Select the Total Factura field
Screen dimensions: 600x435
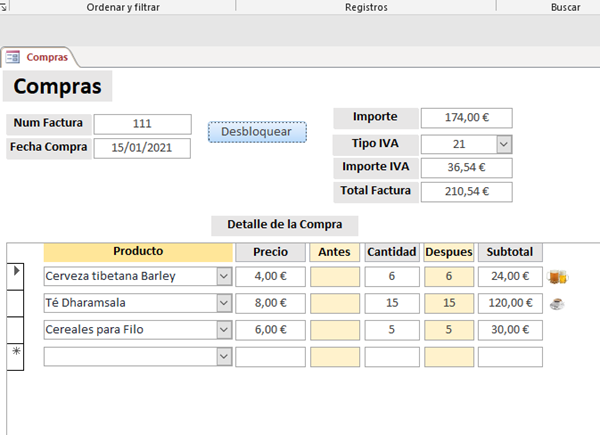pyautogui.click(x=466, y=192)
